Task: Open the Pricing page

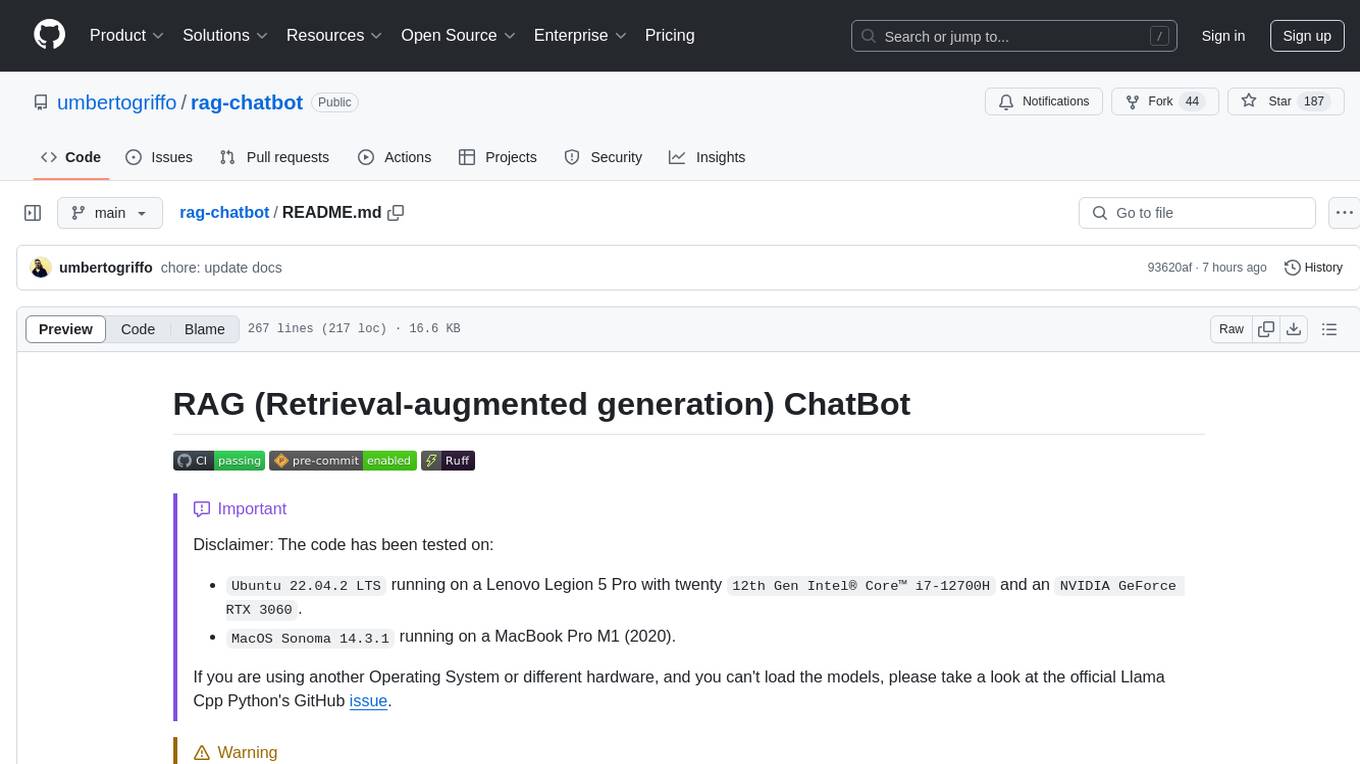Action: pos(670,35)
